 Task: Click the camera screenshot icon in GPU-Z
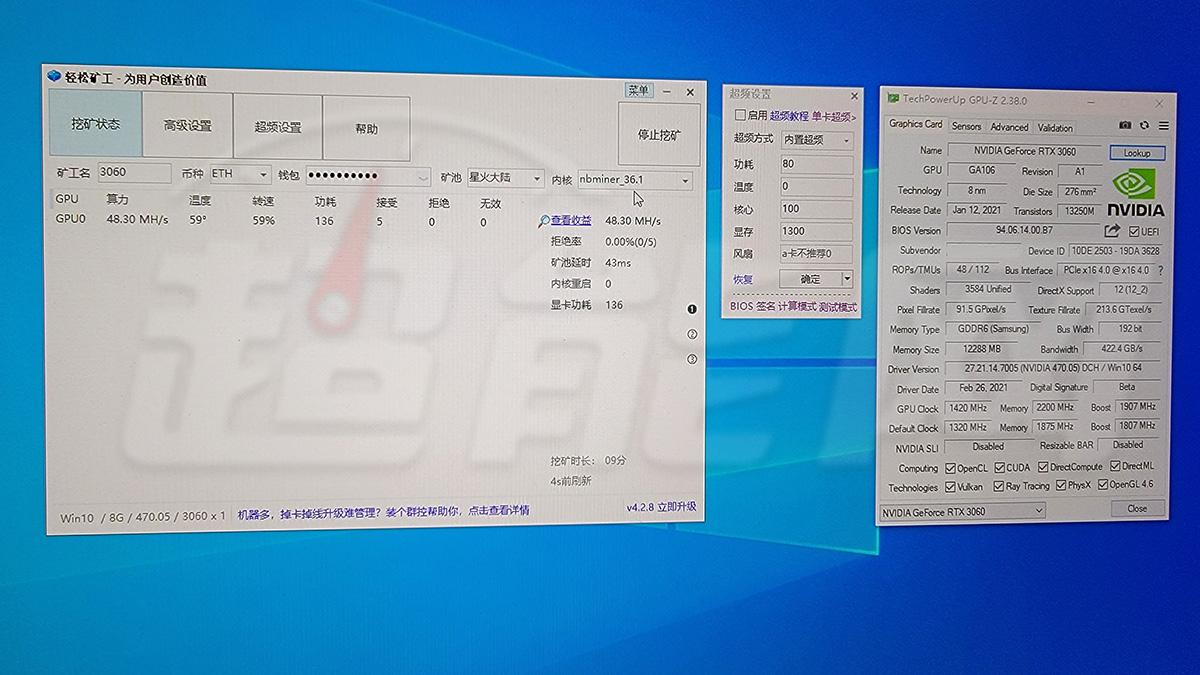click(x=1125, y=125)
